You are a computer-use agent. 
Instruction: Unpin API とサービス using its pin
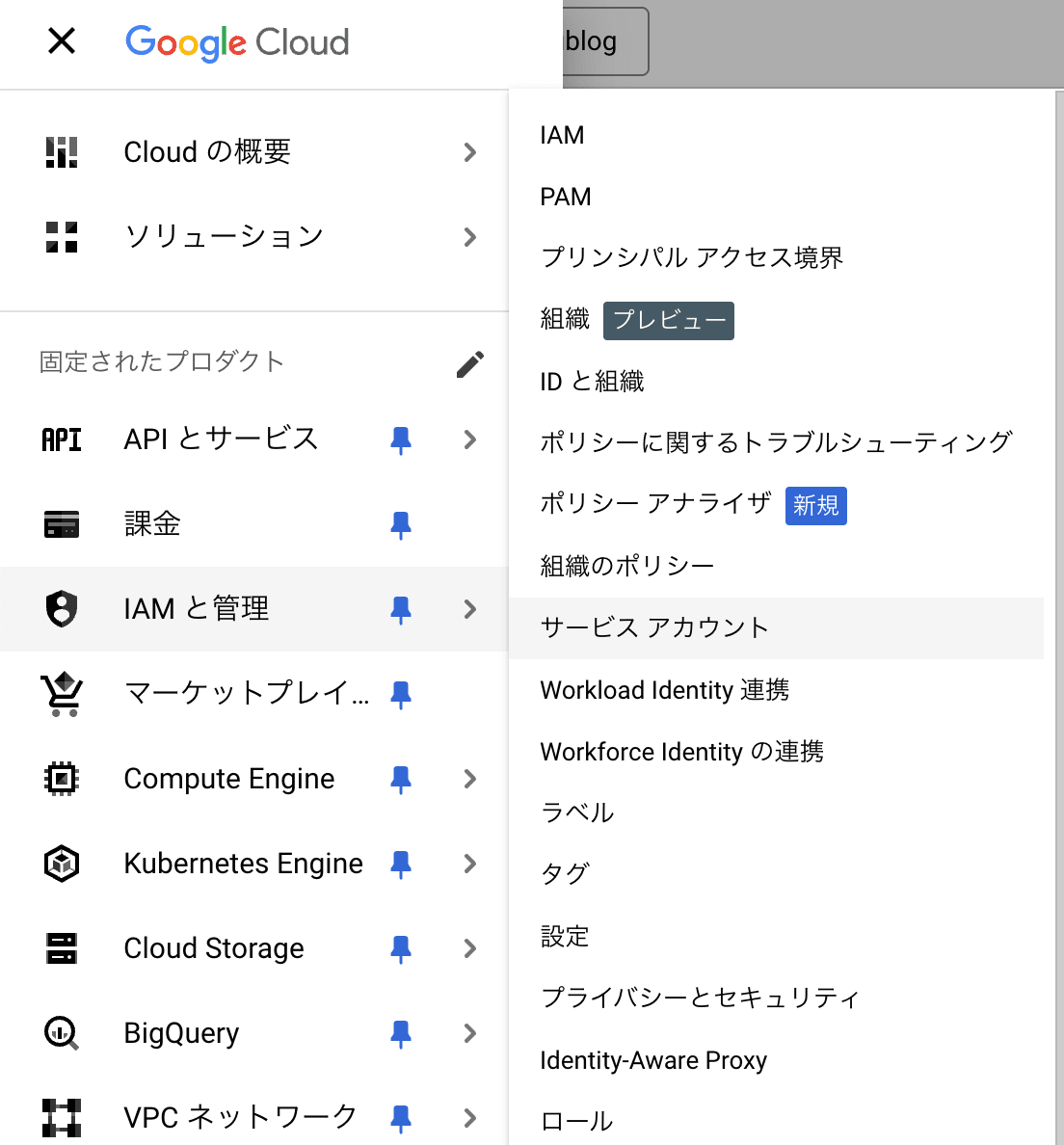click(400, 440)
